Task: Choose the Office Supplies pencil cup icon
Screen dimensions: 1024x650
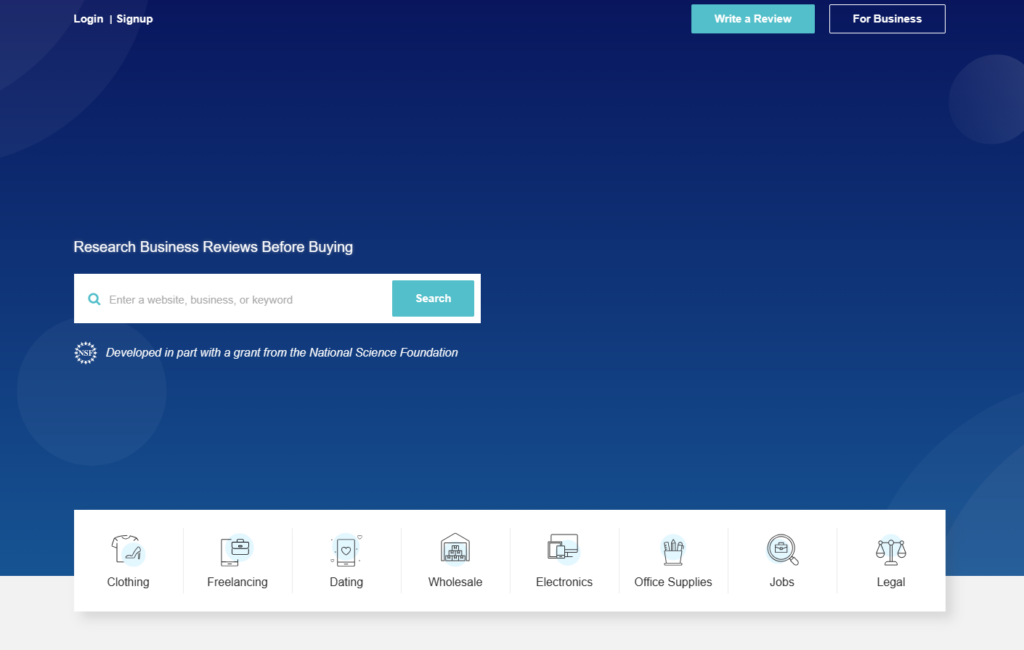Action: tap(672, 551)
